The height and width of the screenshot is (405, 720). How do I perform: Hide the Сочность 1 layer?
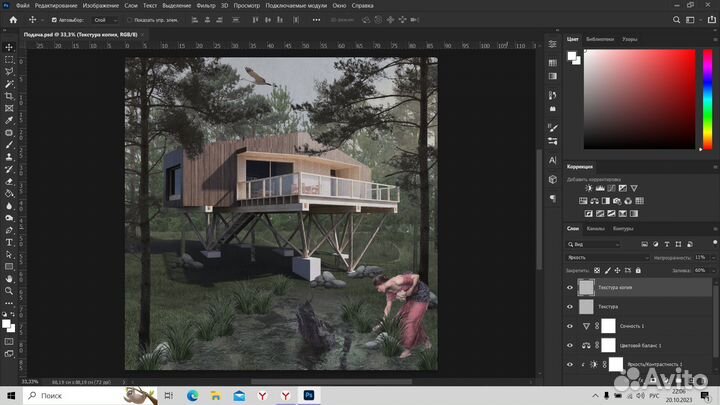coord(570,326)
